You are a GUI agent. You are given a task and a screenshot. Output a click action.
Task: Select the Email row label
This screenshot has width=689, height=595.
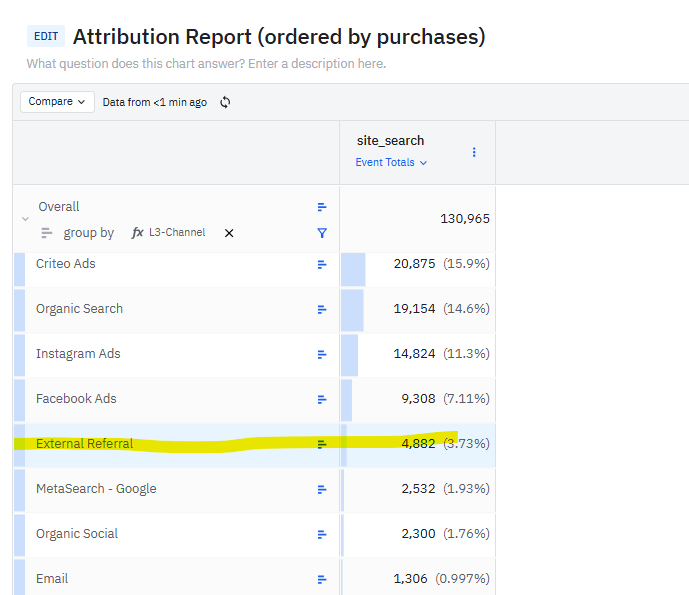click(52, 579)
